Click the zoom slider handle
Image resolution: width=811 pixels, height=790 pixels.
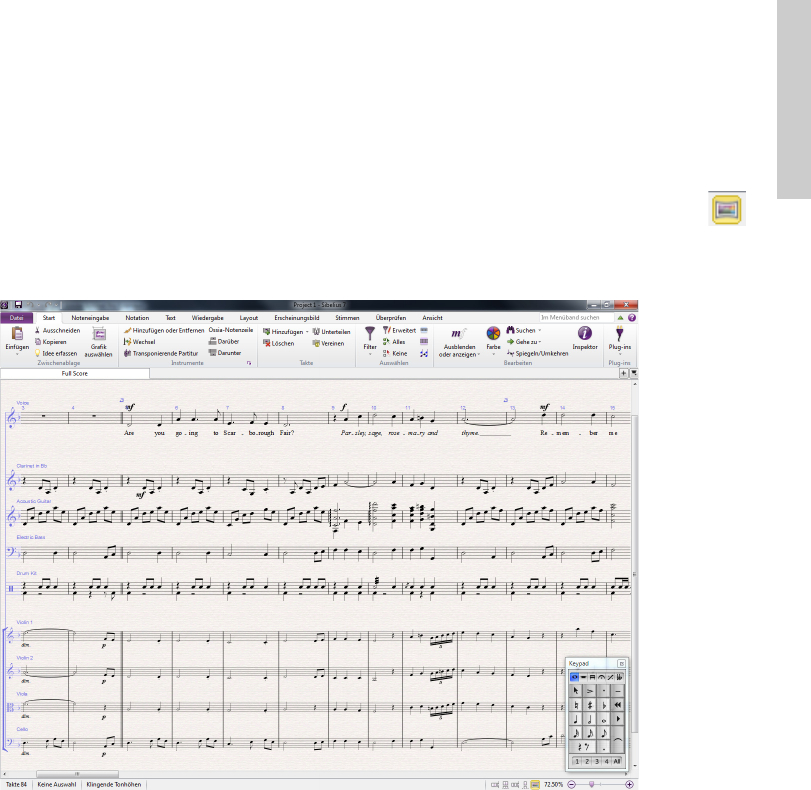[x=592, y=785]
